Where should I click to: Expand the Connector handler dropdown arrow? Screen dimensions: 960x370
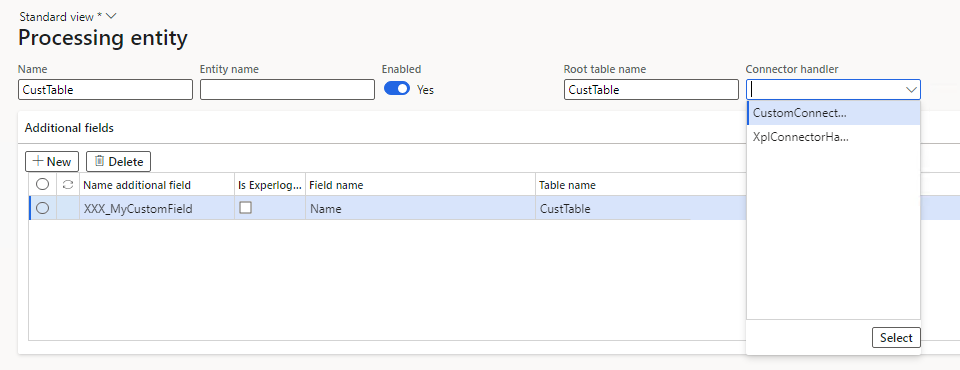pyautogui.click(x=911, y=90)
